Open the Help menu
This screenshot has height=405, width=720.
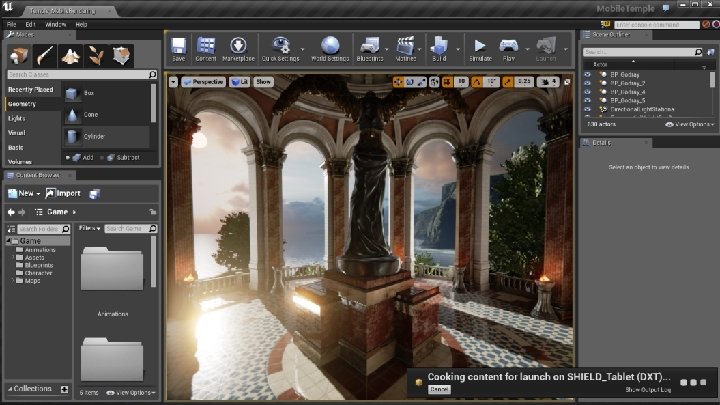tap(81, 24)
